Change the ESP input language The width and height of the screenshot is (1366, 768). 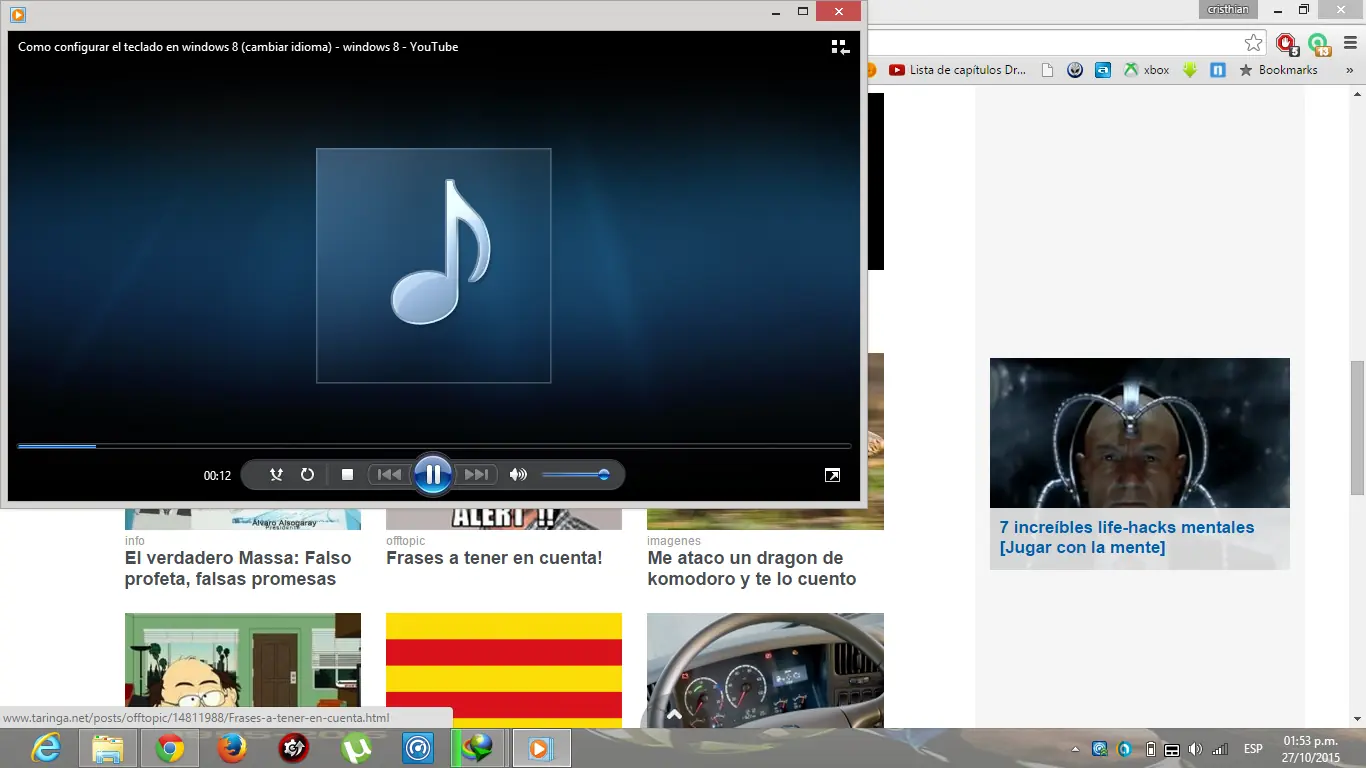tap(1252, 749)
